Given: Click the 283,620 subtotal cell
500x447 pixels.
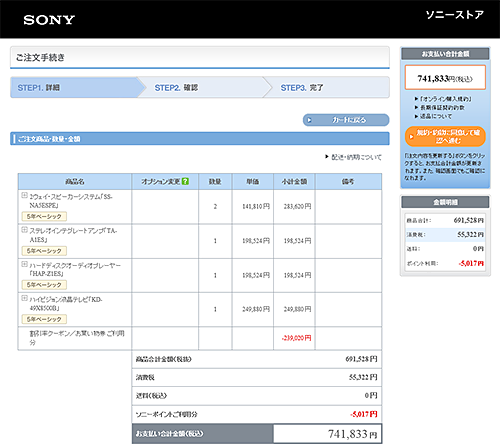Looking at the screenshot, I should click(x=294, y=207).
